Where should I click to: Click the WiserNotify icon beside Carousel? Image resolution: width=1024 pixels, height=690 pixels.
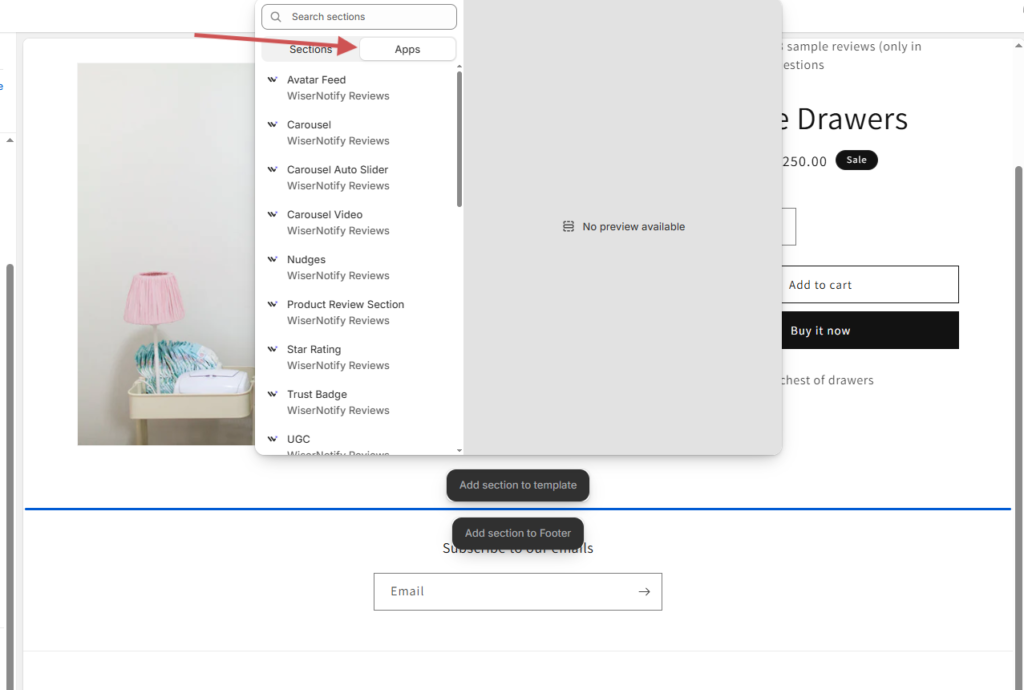click(x=273, y=125)
